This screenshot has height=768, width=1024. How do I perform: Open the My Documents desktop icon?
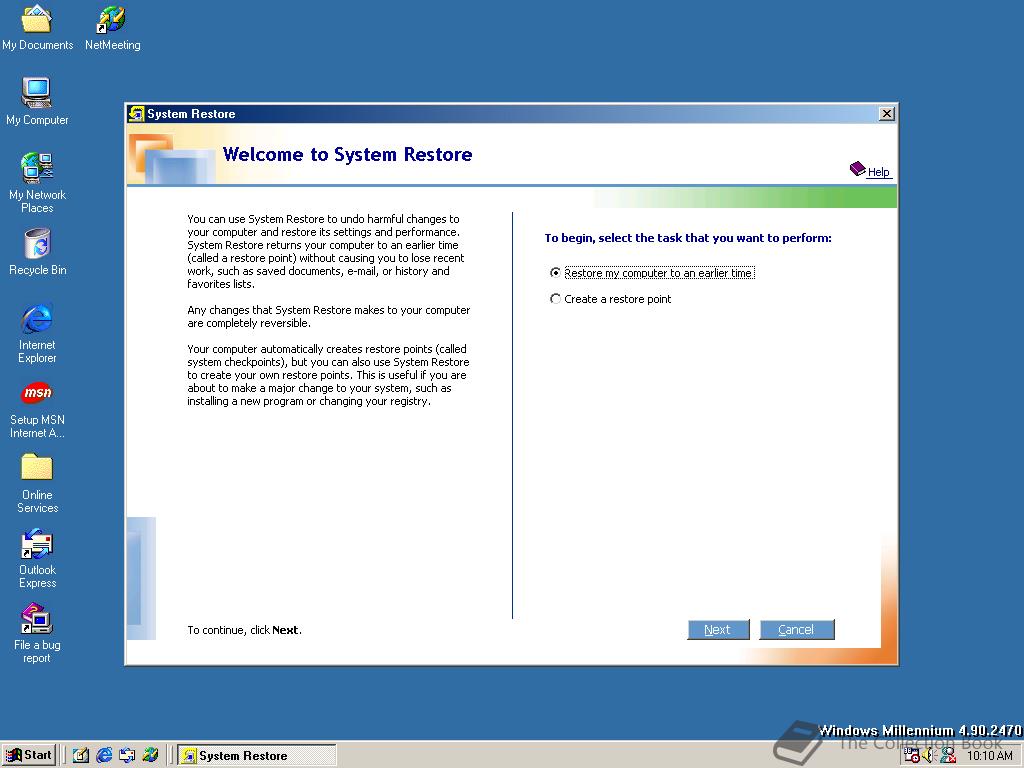point(37,27)
